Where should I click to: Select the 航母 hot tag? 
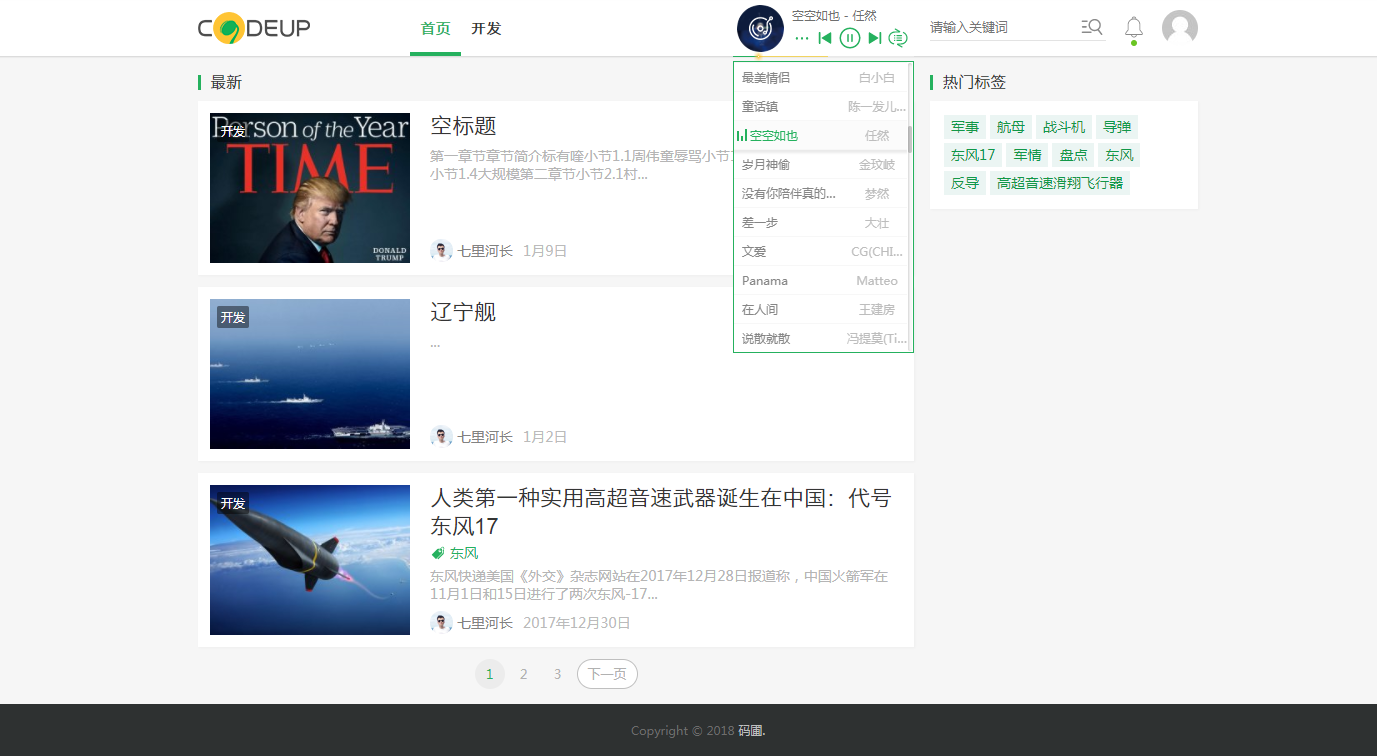(x=1011, y=127)
